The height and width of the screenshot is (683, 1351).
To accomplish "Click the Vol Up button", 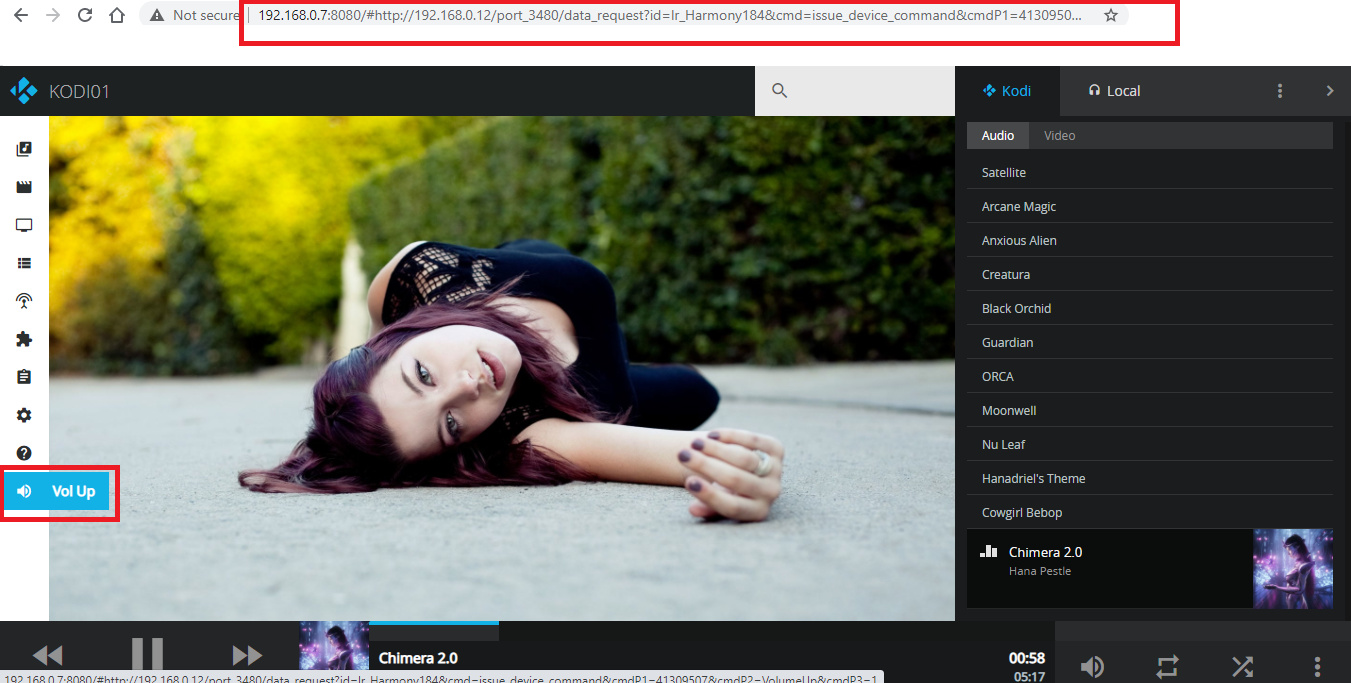I will pyautogui.click(x=56, y=491).
